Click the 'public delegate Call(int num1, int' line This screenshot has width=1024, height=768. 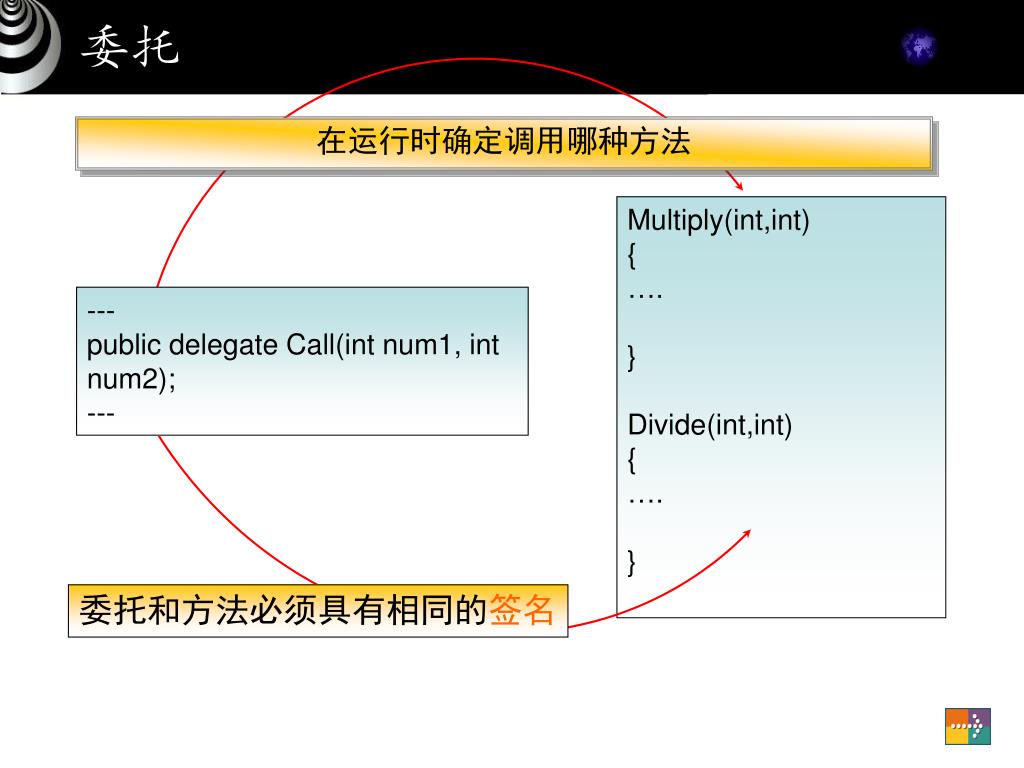(x=293, y=345)
